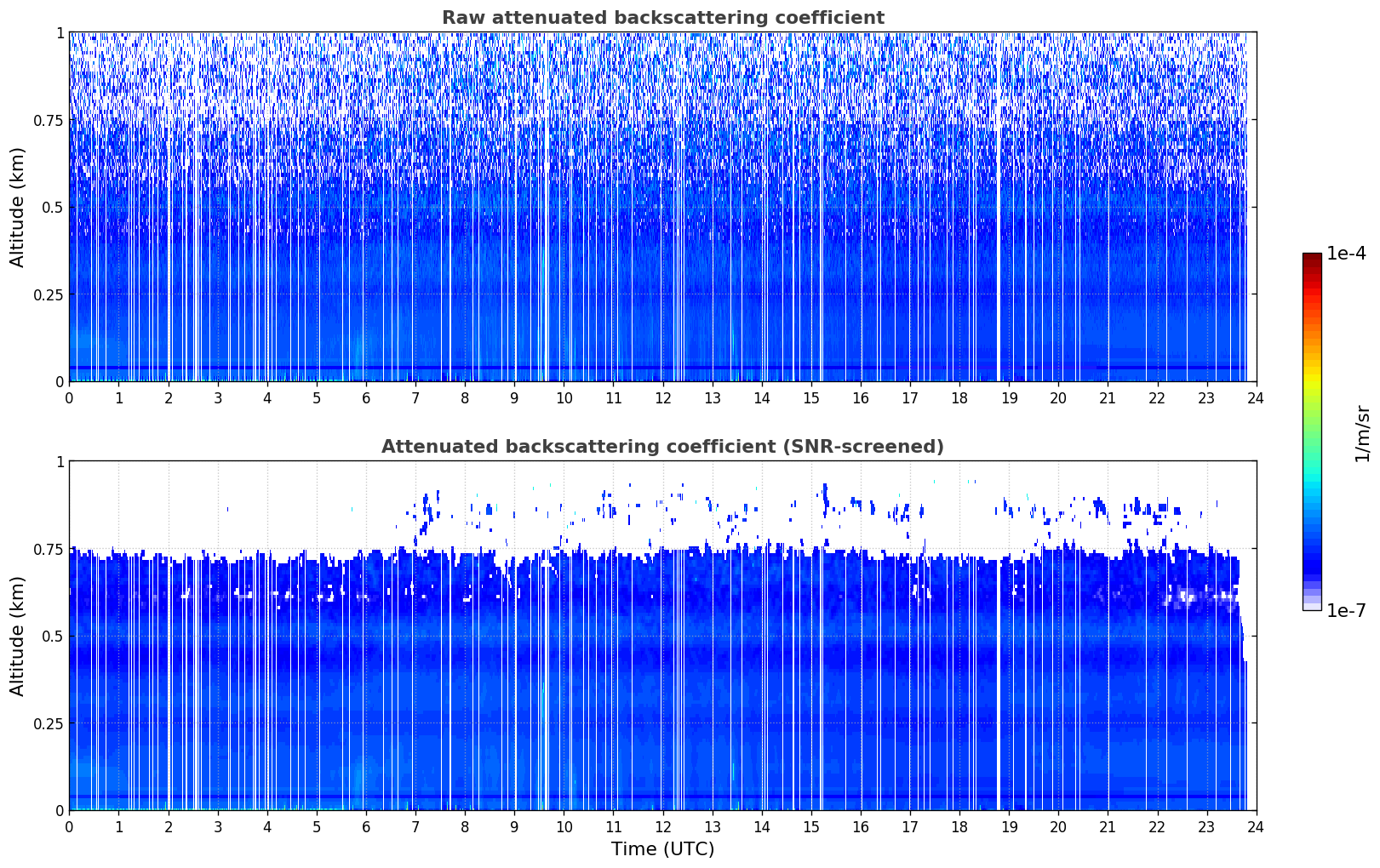Click the 6 tick on the top plot time axis

[x=366, y=398]
